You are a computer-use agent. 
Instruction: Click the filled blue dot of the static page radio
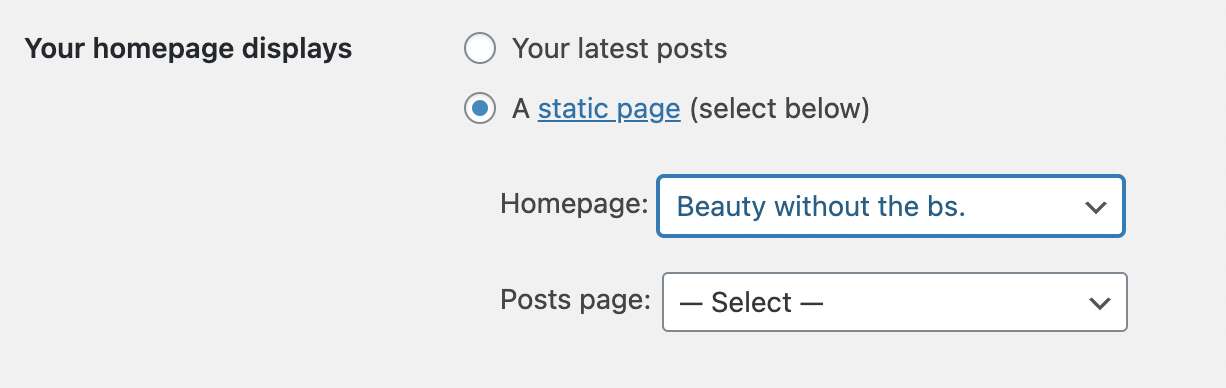(x=480, y=108)
